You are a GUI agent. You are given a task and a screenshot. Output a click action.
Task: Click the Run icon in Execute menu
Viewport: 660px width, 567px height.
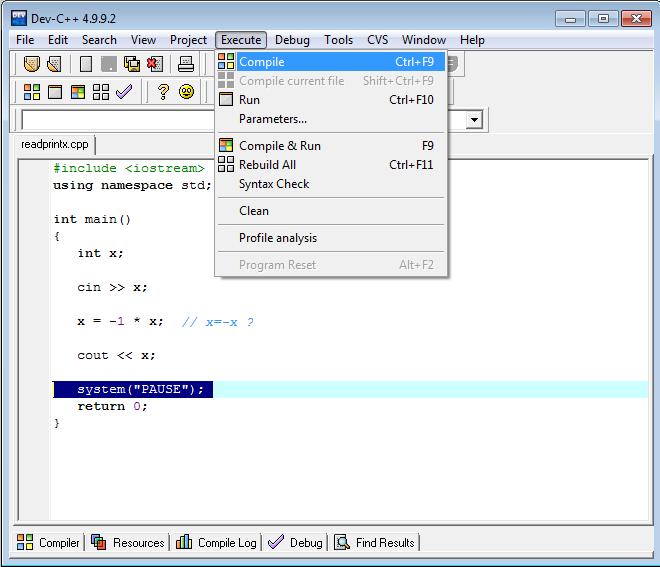click(226, 99)
